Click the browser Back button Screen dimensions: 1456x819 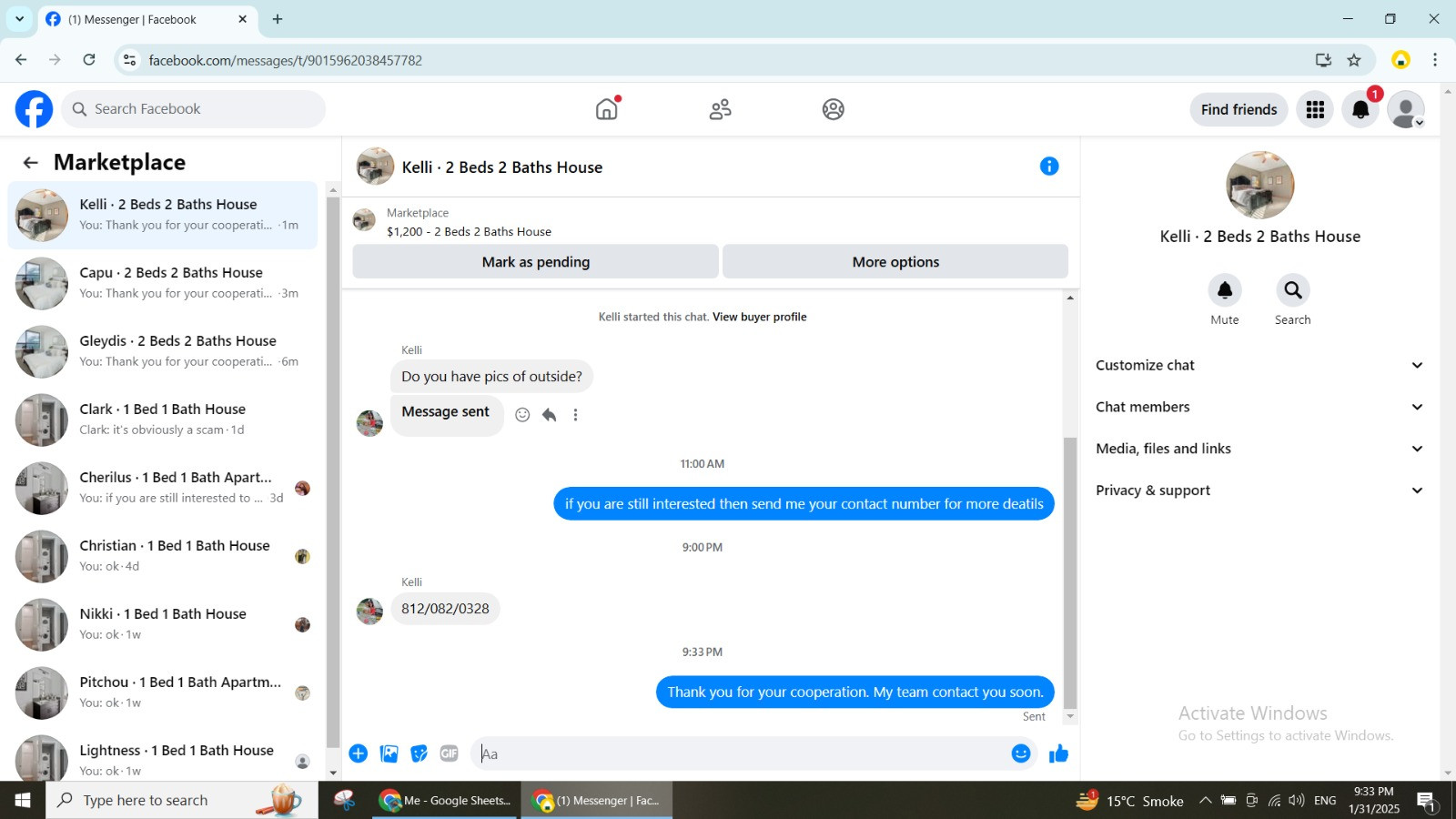pyautogui.click(x=21, y=60)
